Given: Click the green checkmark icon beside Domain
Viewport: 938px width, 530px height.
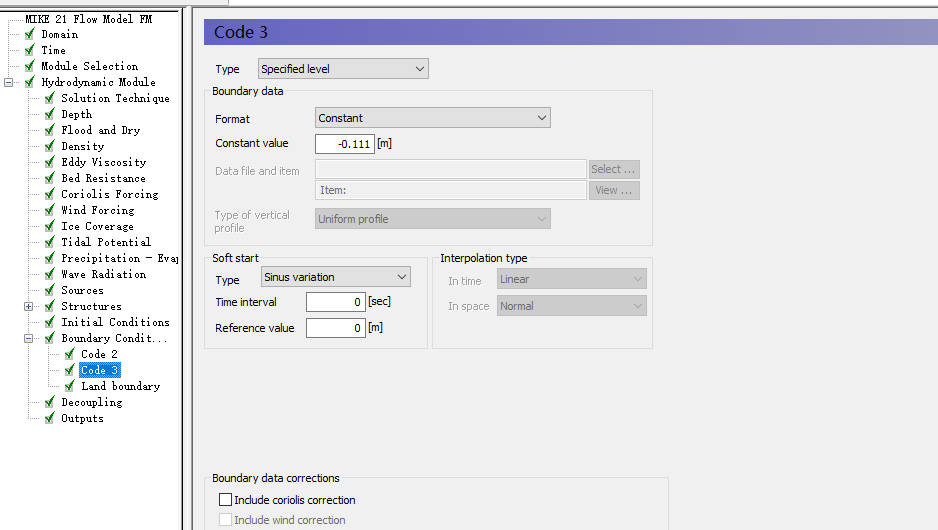Looking at the screenshot, I should coord(30,34).
